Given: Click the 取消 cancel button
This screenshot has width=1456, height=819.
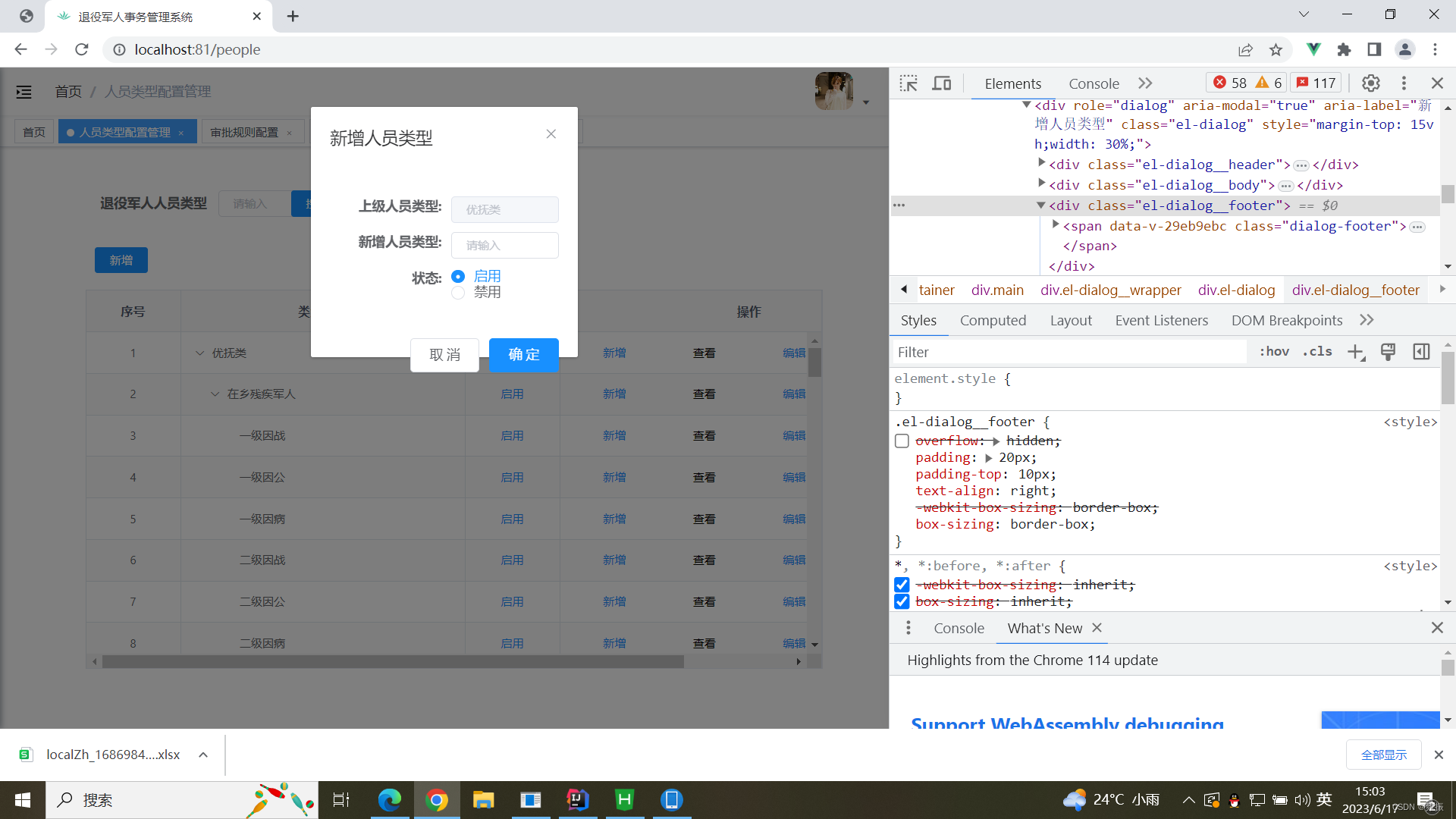Looking at the screenshot, I should 444,355.
